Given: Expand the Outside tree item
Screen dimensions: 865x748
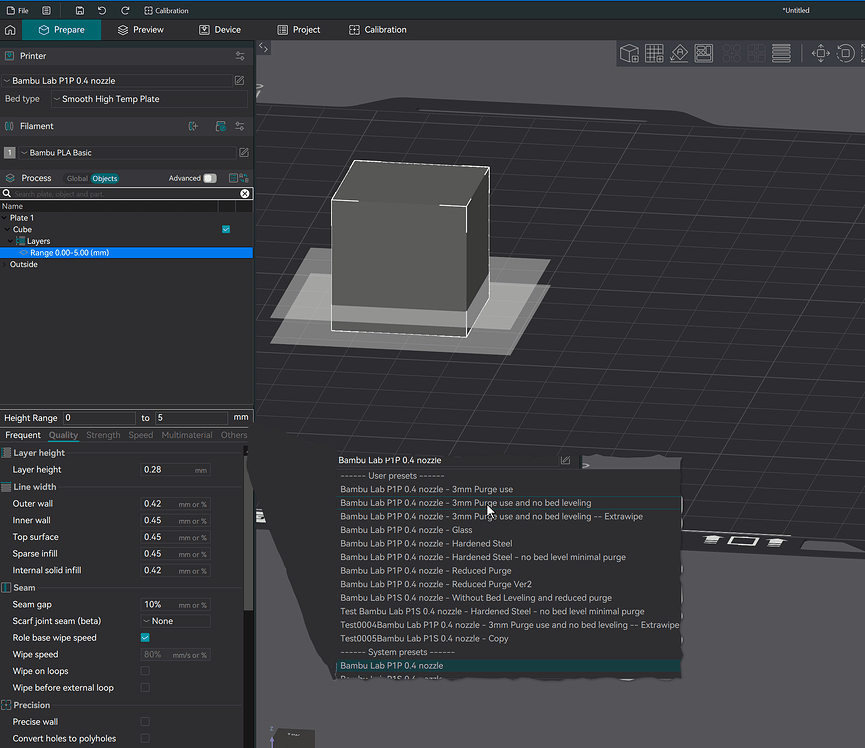Looking at the screenshot, I should 5,264.
